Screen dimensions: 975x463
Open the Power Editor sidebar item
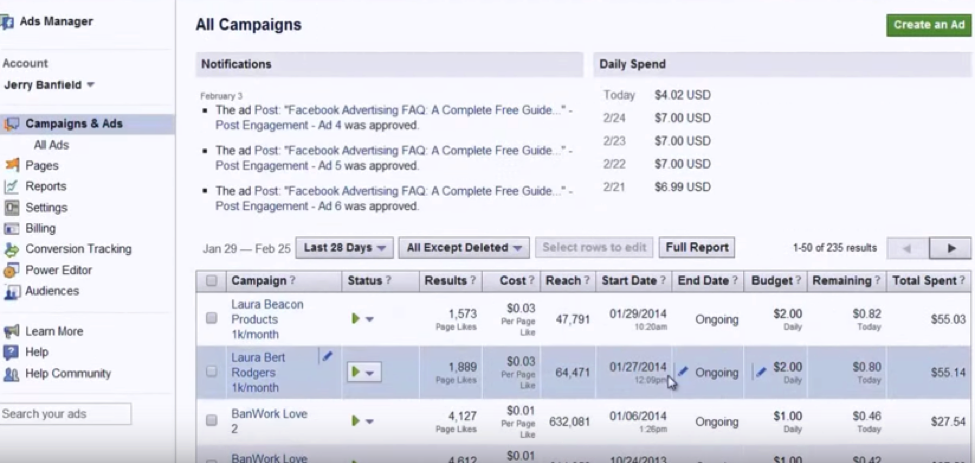[x=58, y=270]
